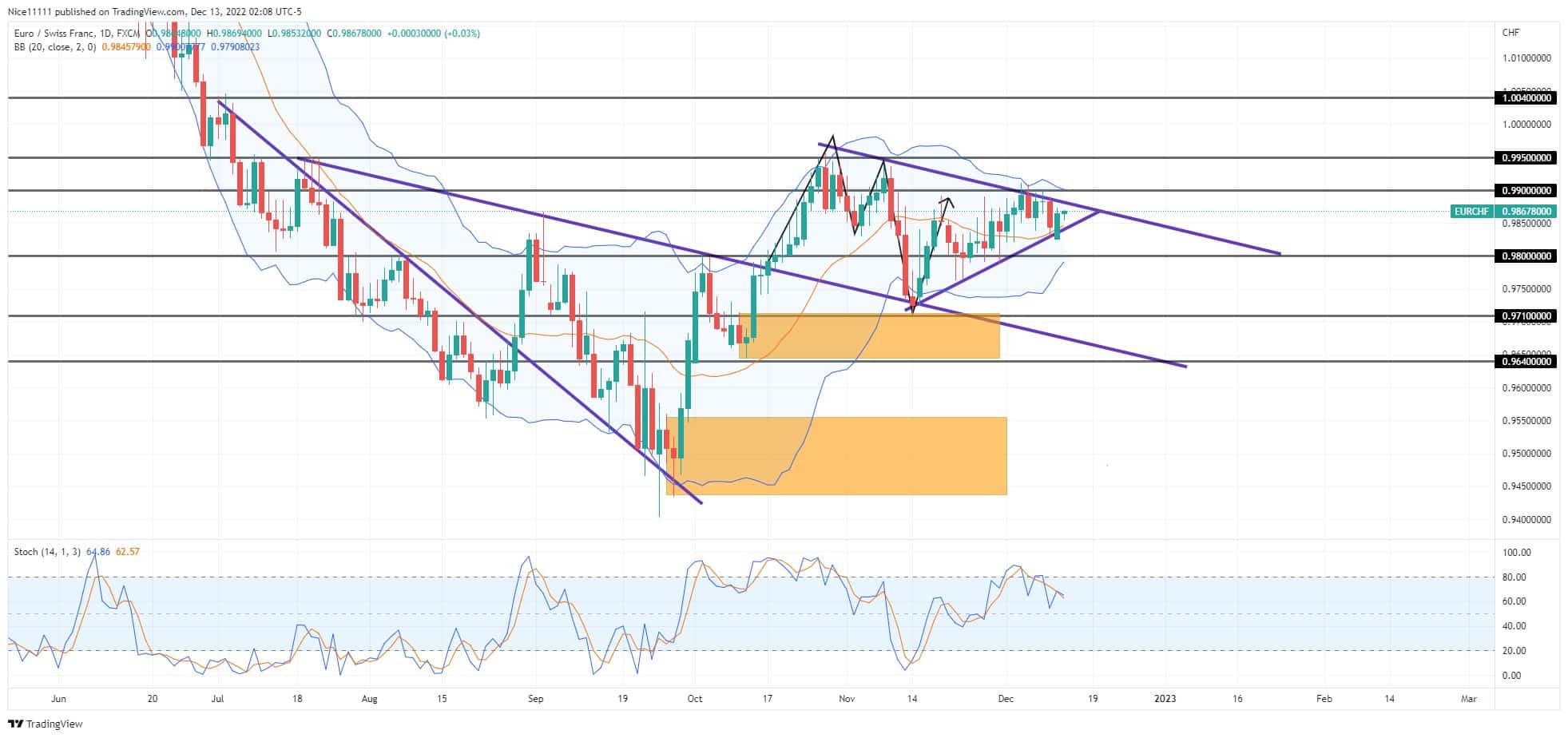
Task: Click the Stoch %K value 64.86
Action: 97,552
